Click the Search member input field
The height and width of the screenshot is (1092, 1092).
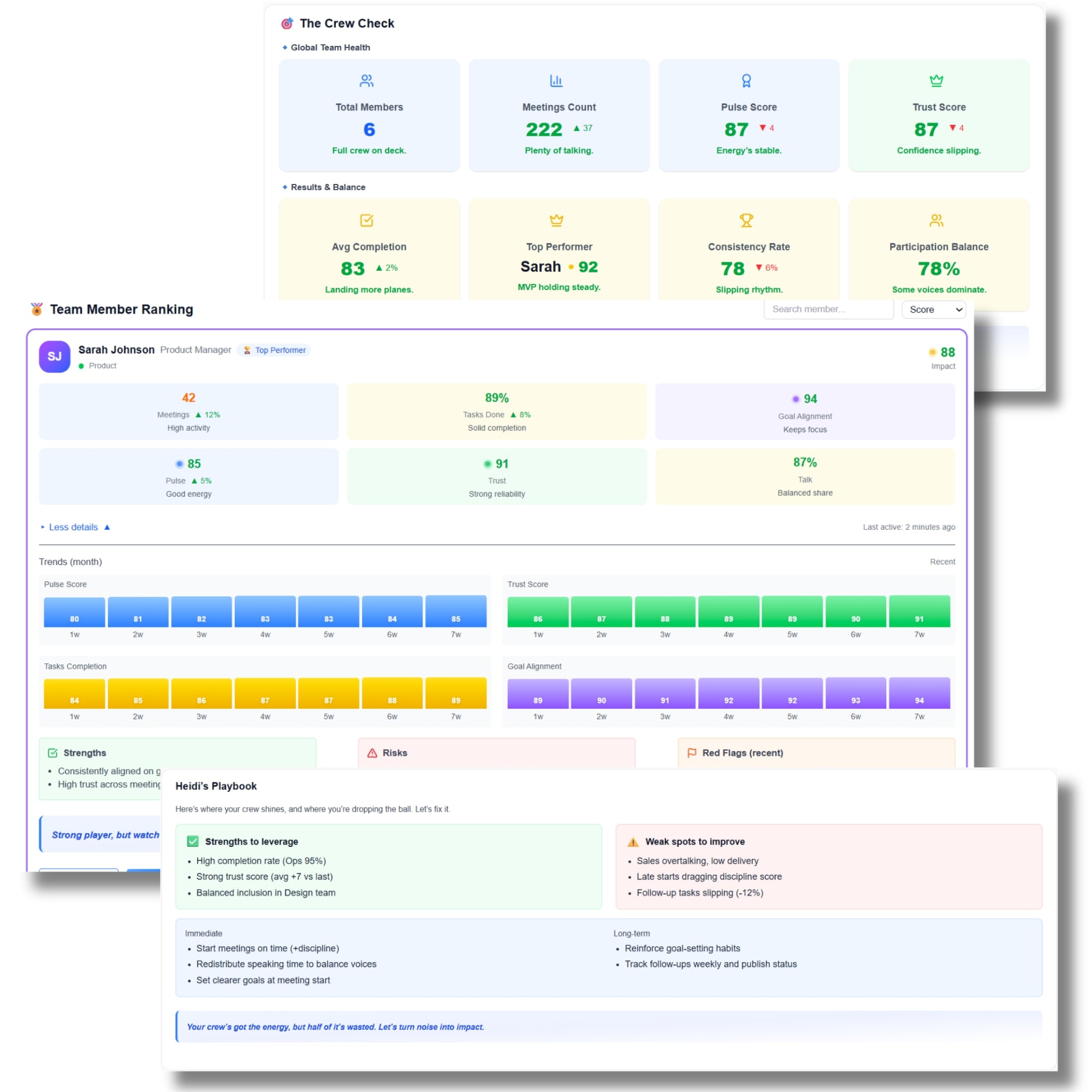(x=828, y=309)
